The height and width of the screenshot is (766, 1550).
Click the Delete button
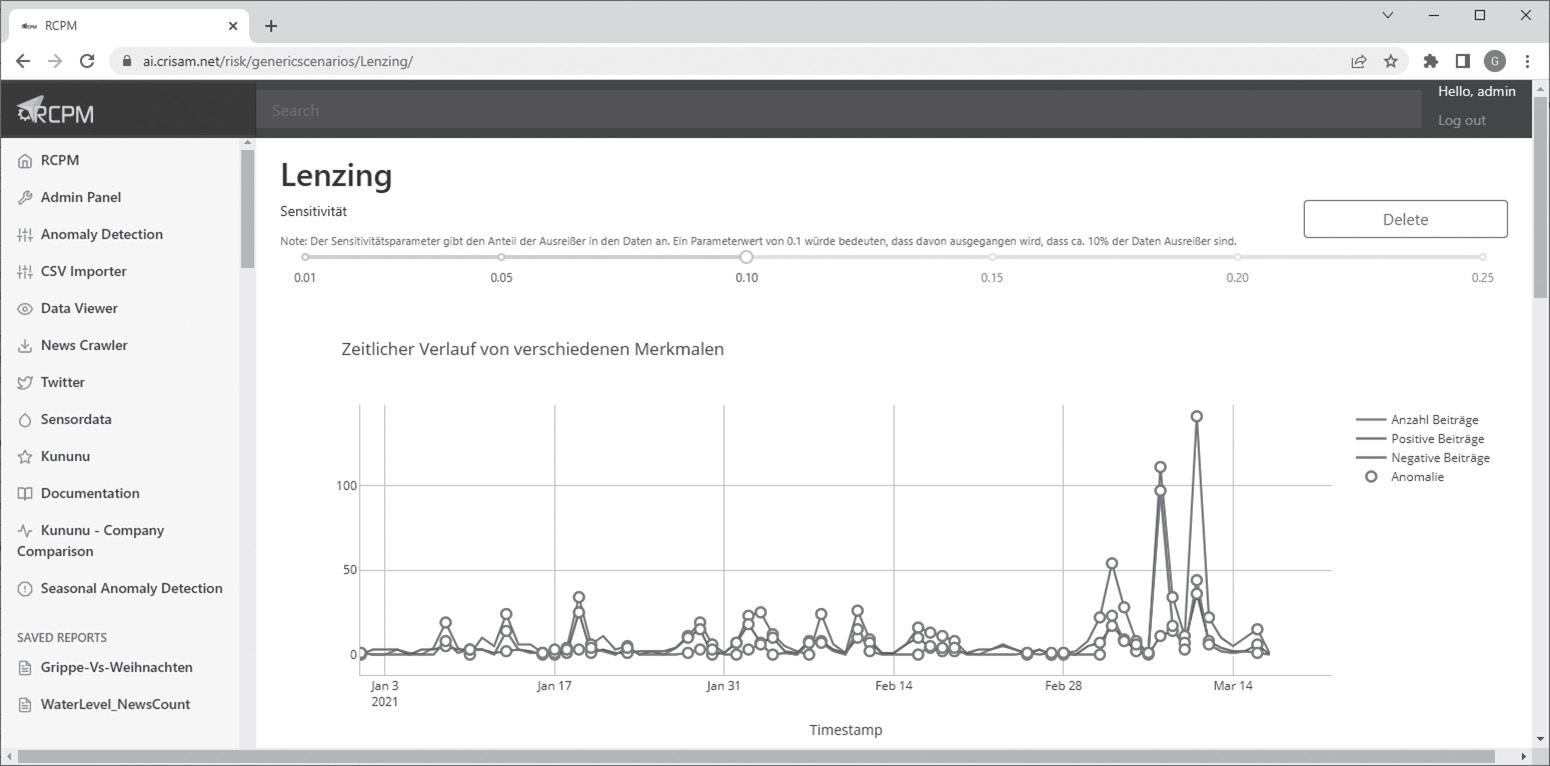(x=1405, y=219)
